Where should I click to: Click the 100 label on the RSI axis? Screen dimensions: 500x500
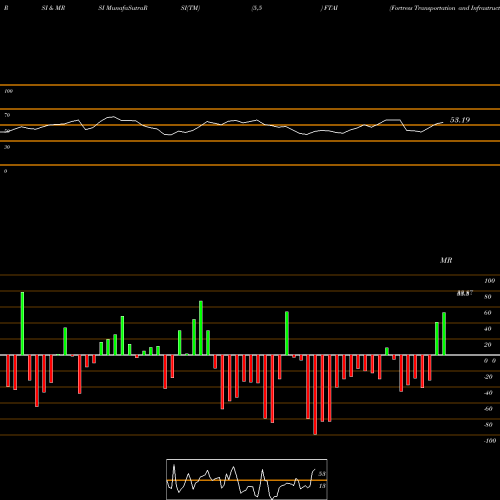pyautogui.click(x=8, y=91)
